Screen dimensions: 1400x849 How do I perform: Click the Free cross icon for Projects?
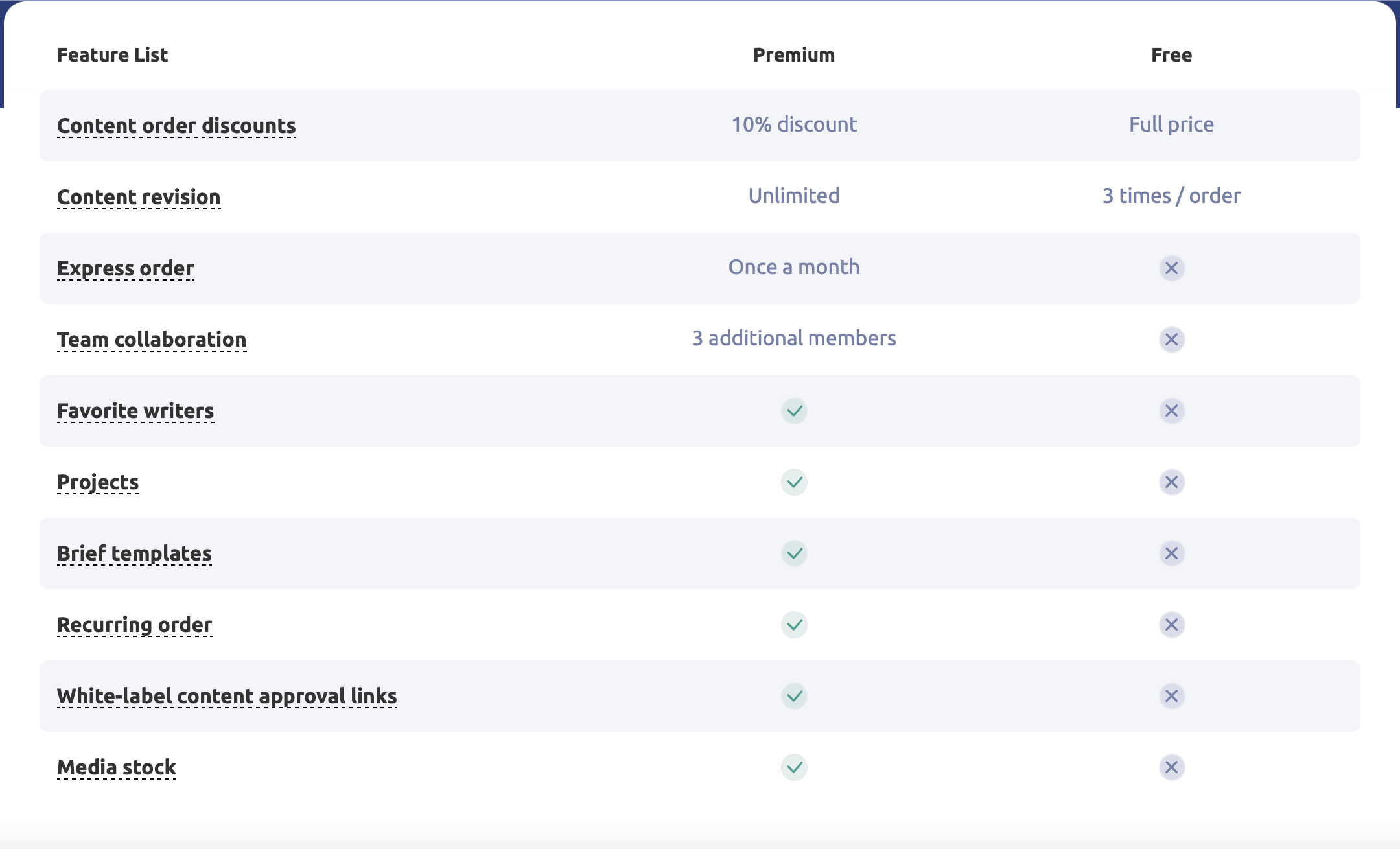(1171, 482)
